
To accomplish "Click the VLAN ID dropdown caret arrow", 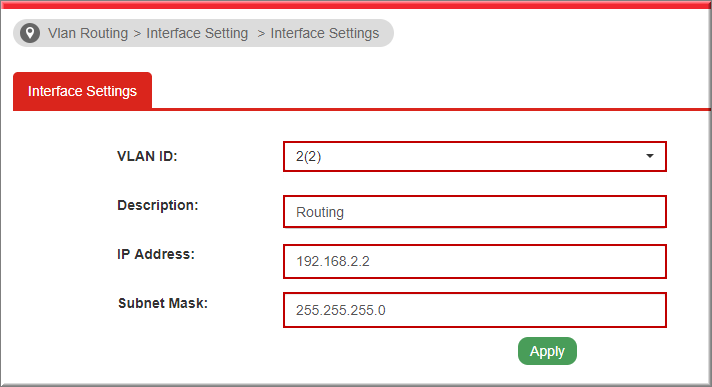I will click(650, 156).
